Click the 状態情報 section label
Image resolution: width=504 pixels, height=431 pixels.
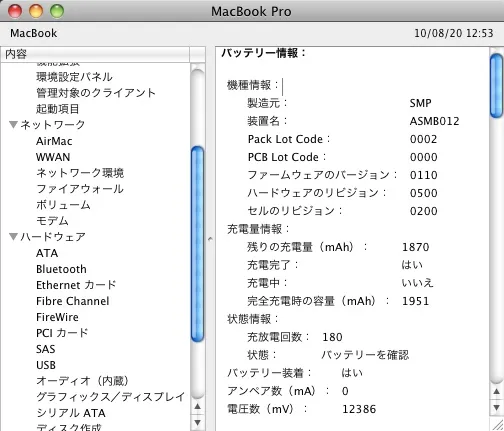(253, 319)
